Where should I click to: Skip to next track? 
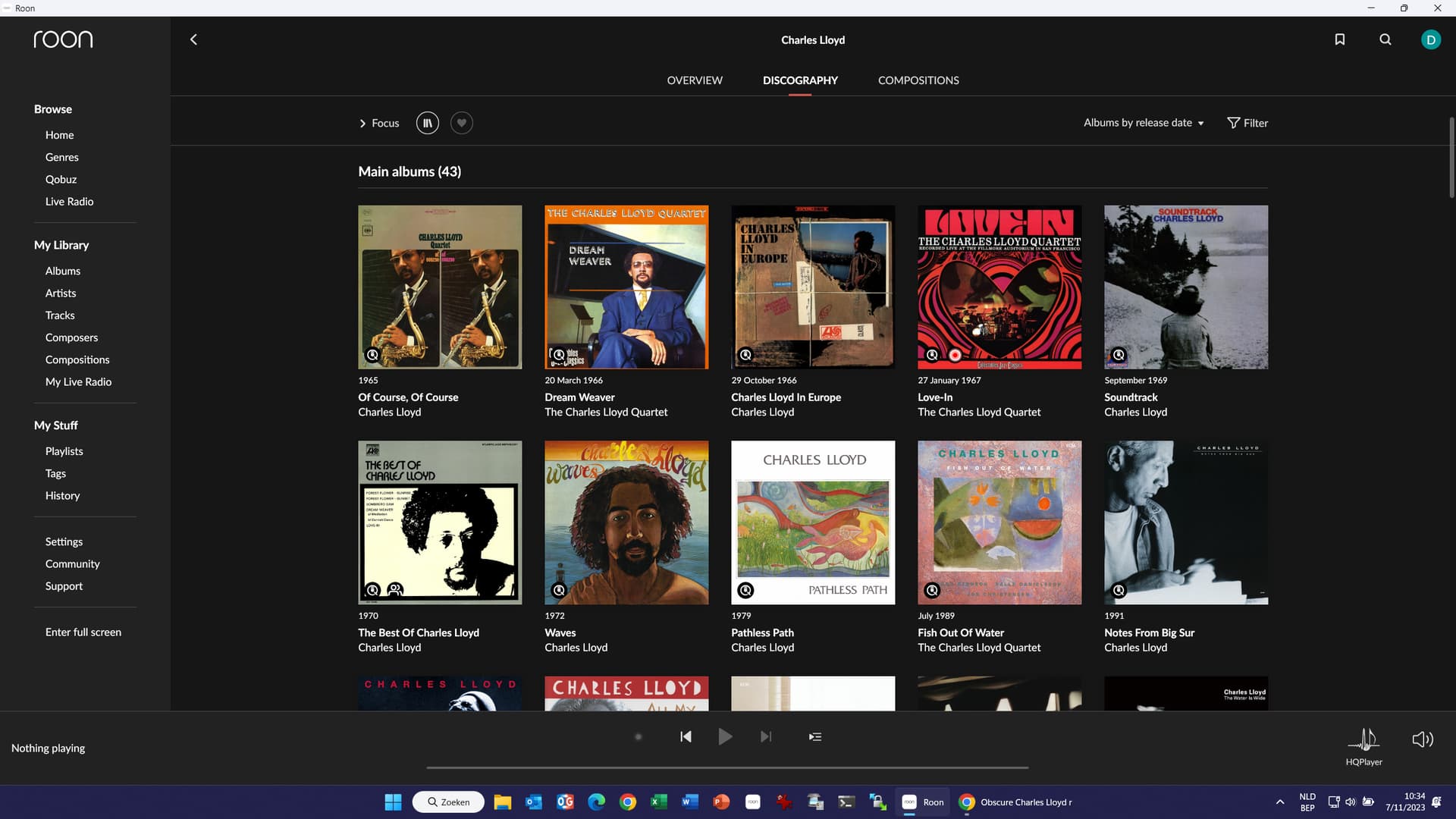[x=766, y=736]
